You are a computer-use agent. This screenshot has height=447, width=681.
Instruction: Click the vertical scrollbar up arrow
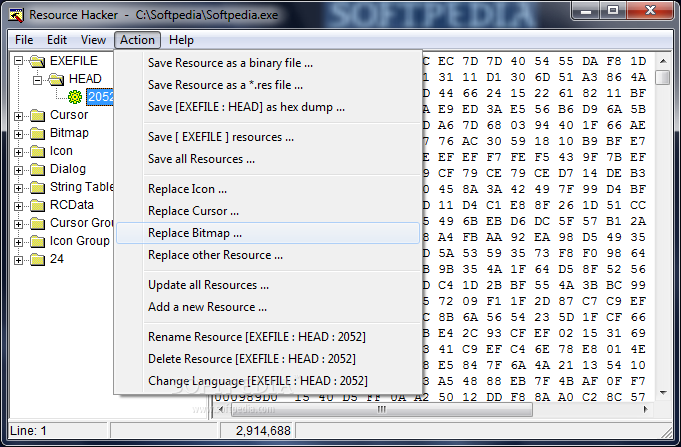[x=663, y=61]
